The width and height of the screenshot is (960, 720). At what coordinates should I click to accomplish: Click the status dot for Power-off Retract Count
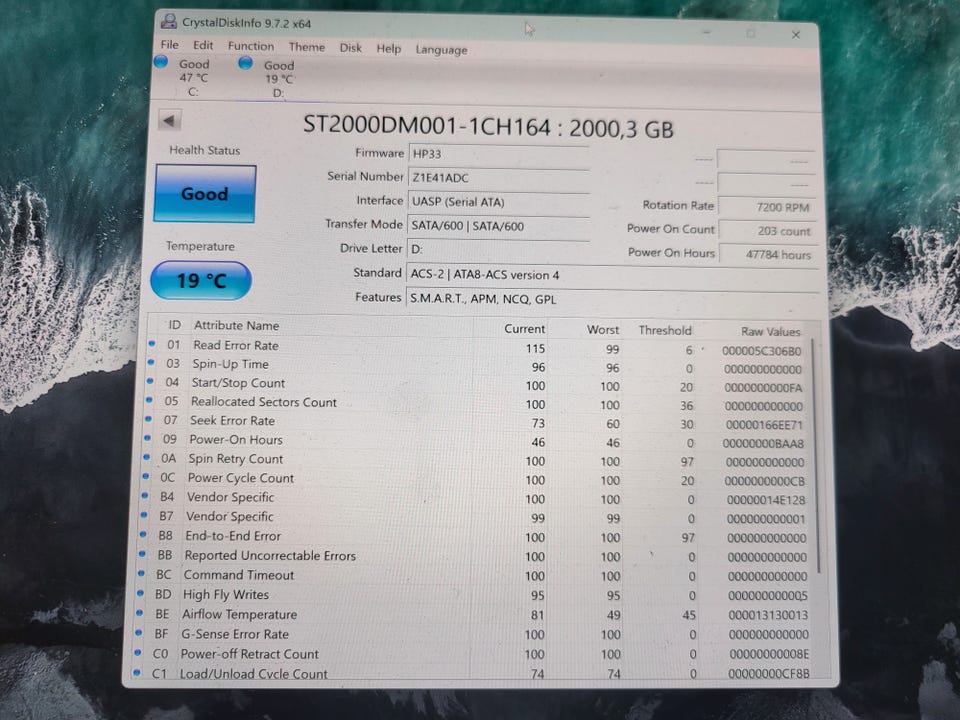(x=138, y=653)
